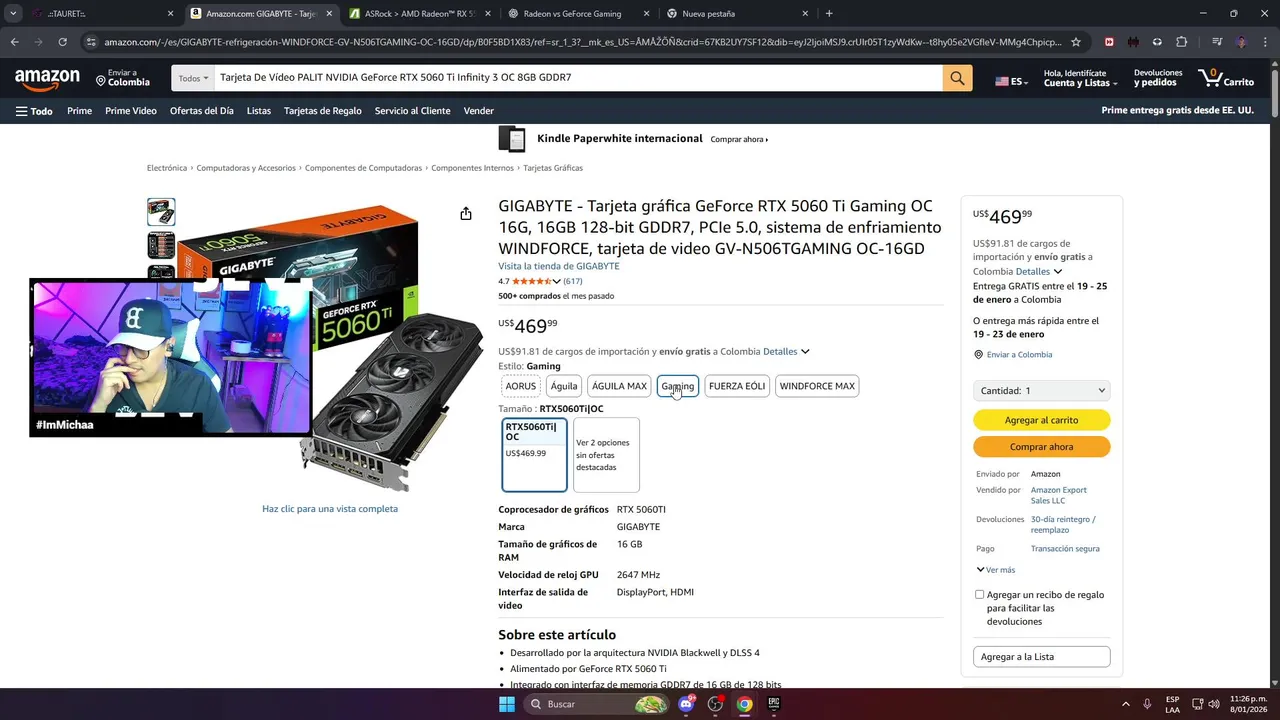
Task: Click Haz clic para una vista completa
Action: (330, 509)
